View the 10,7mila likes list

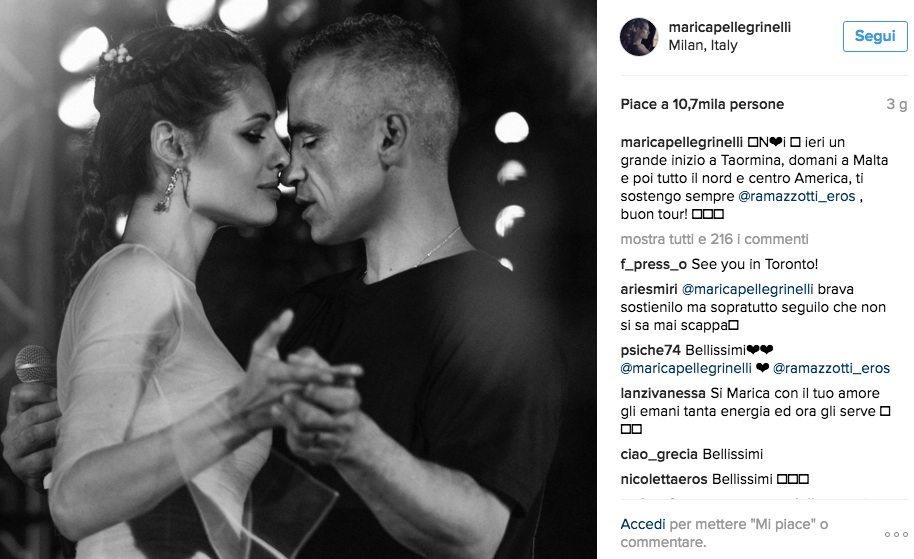(x=702, y=104)
